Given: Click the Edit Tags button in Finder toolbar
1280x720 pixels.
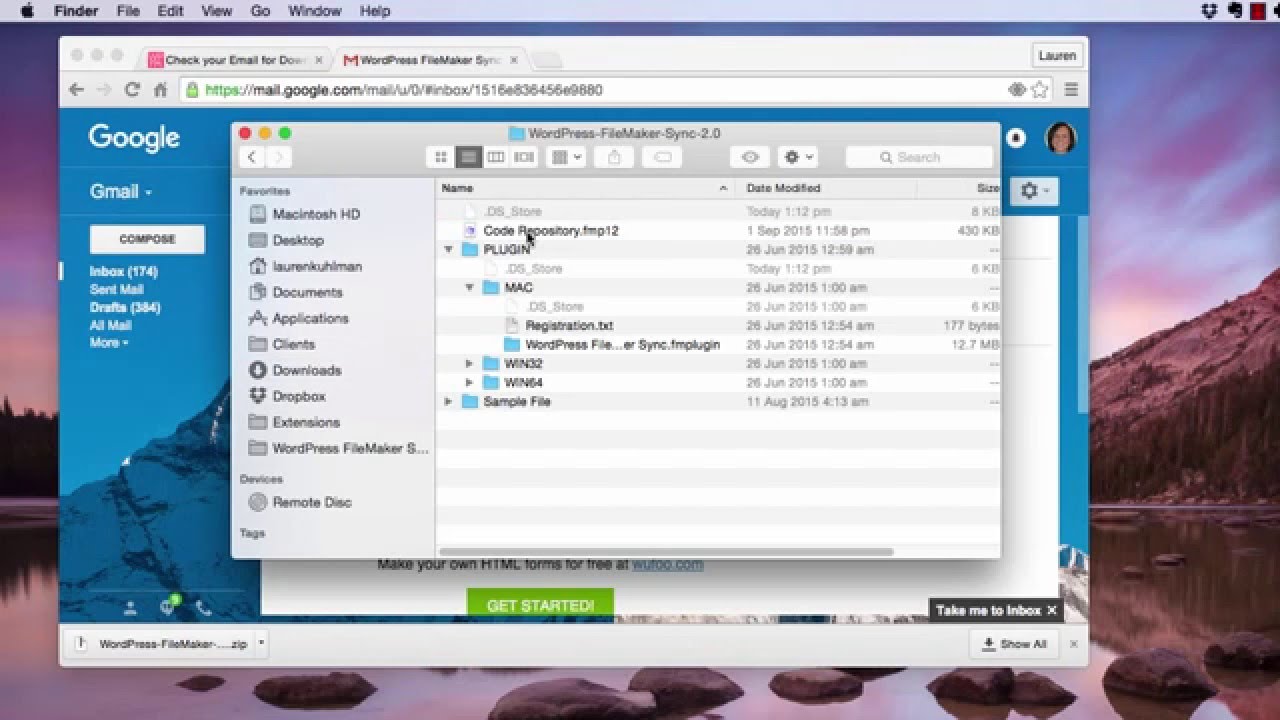Looking at the screenshot, I should click(x=662, y=157).
